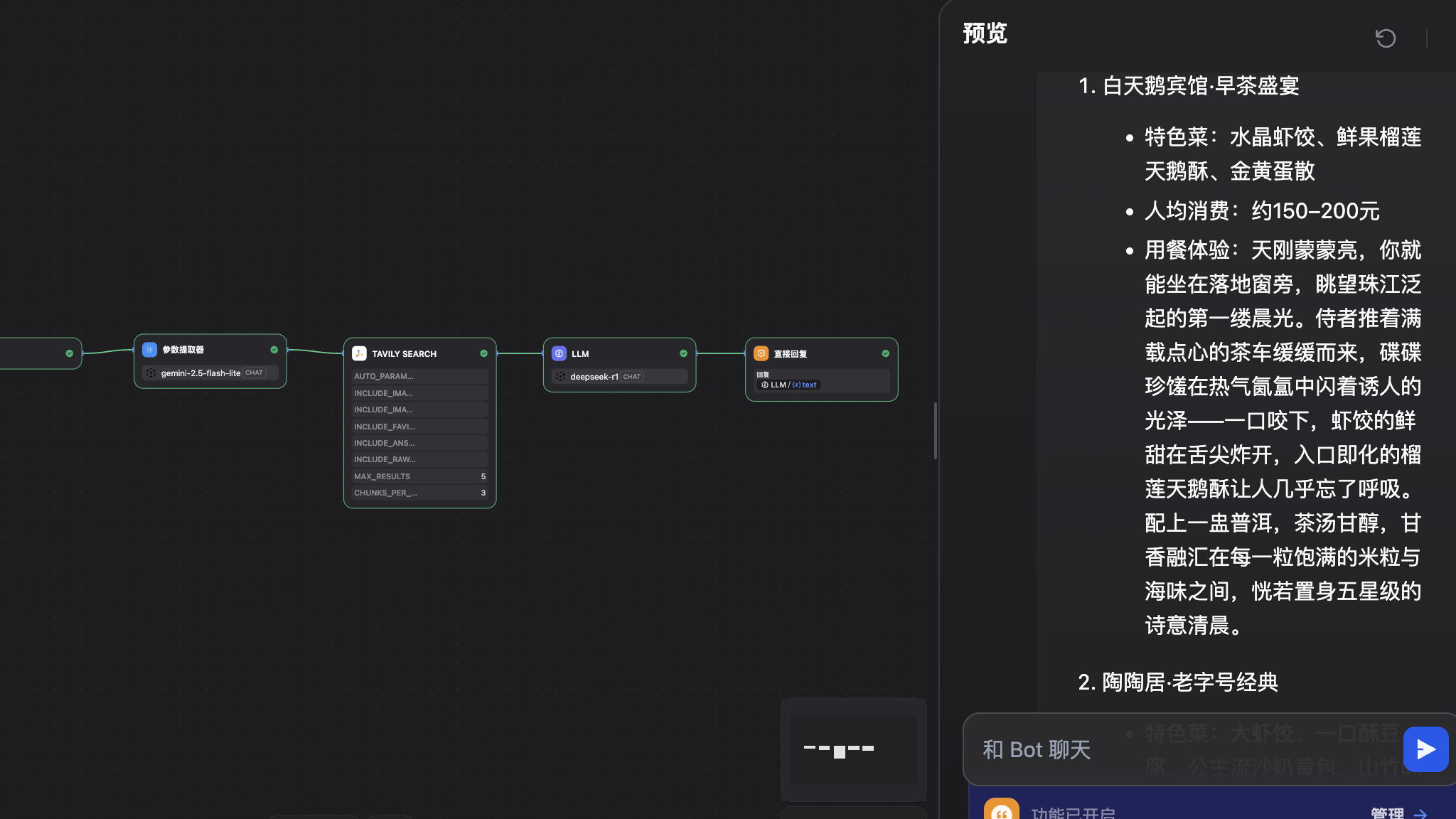Click the 直接回复 node title
This screenshot has width=1456, height=819.
(790, 353)
